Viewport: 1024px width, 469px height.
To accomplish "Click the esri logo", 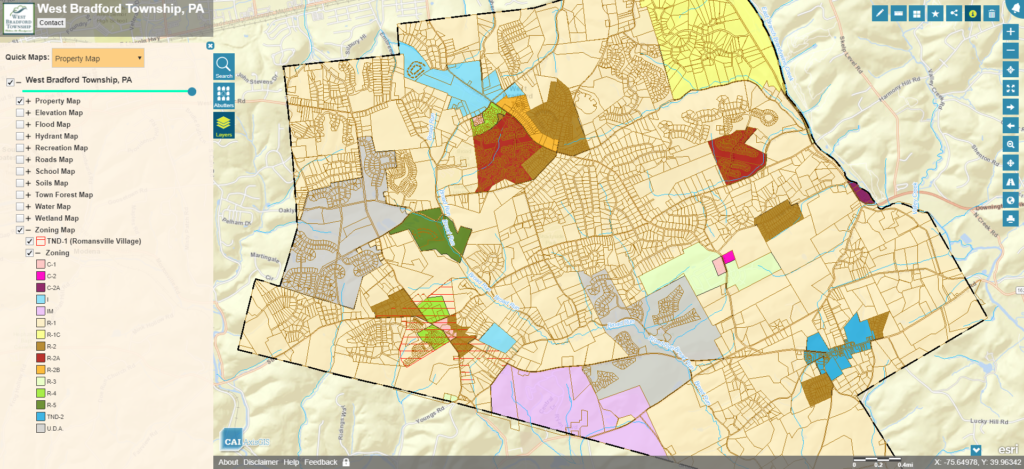I will [1006, 449].
